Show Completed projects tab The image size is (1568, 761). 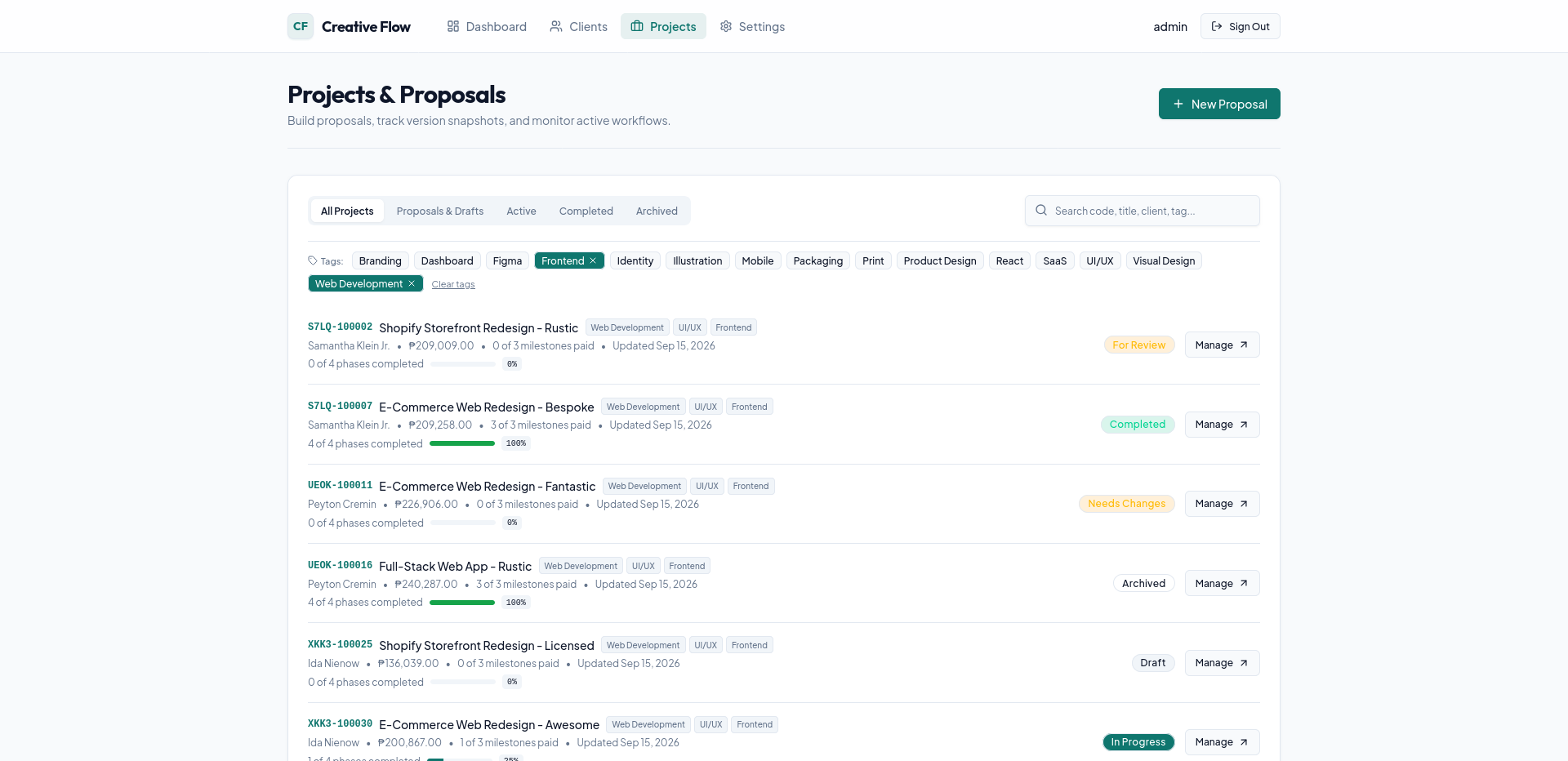pos(586,211)
